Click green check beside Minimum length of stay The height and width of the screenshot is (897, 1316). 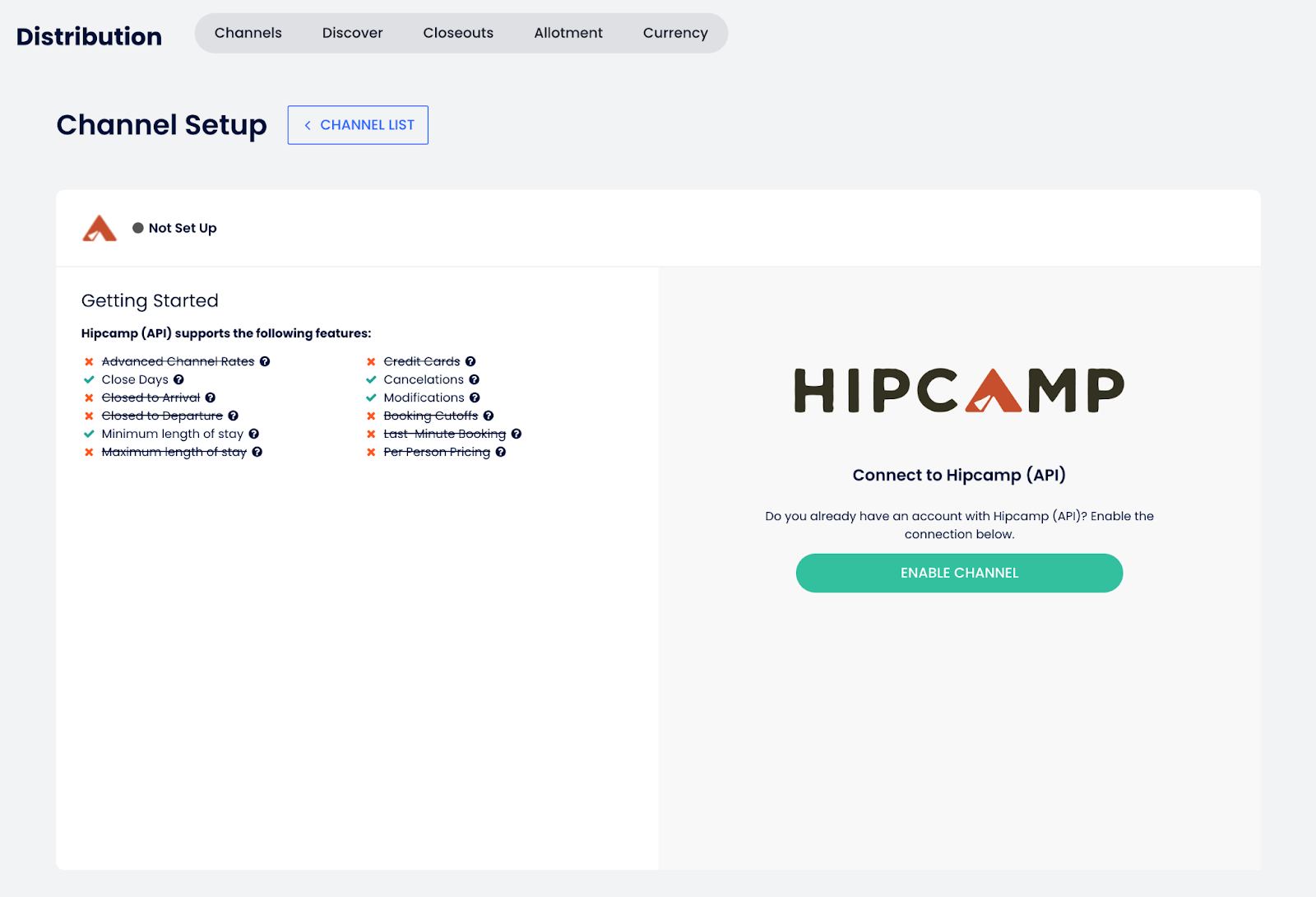tap(89, 434)
